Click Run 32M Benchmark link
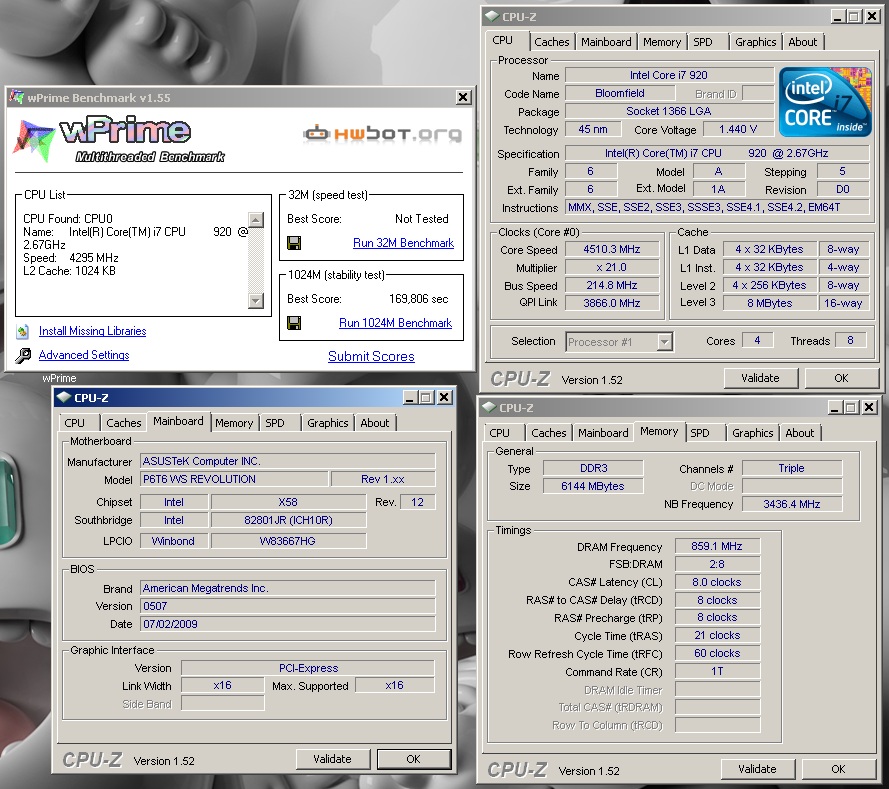The height and width of the screenshot is (789, 889). pos(403,243)
